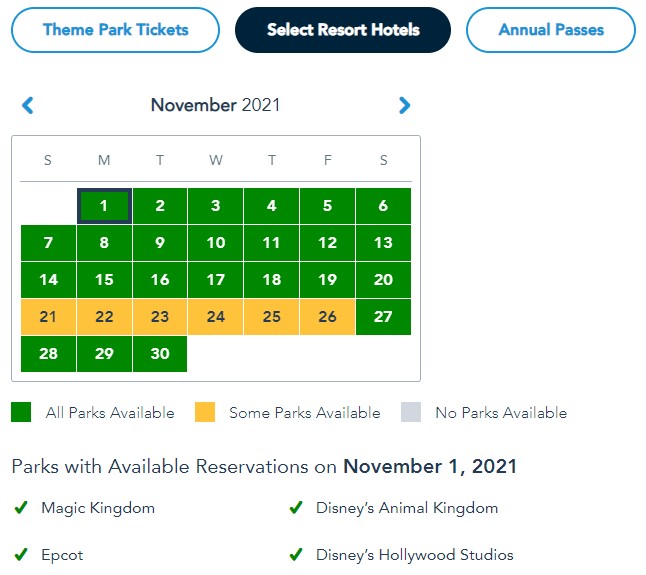The image size is (646, 575).
Task: Choose the Annual Passes tab
Action: point(551,30)
